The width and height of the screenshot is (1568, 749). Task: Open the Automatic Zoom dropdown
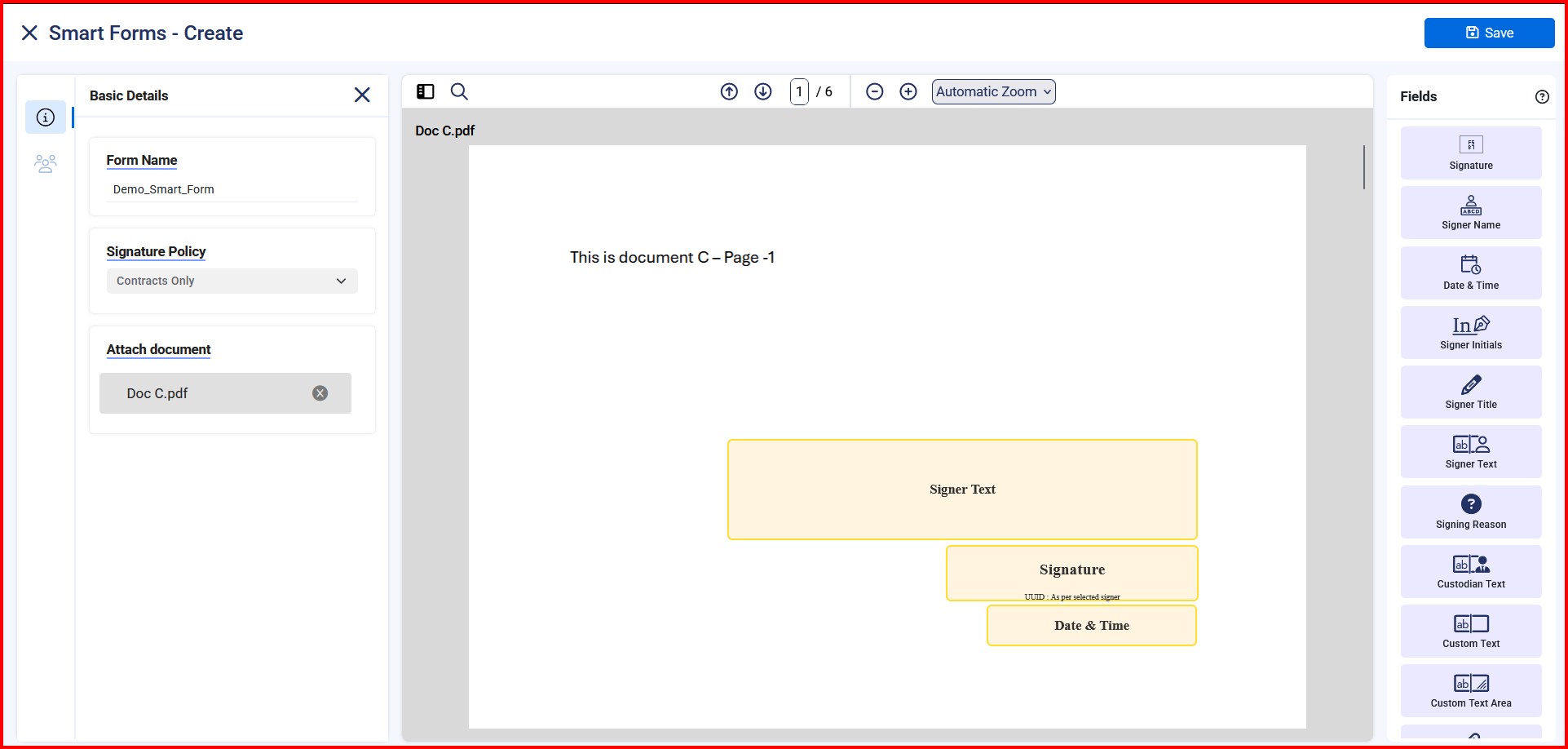tap(993, 91)
